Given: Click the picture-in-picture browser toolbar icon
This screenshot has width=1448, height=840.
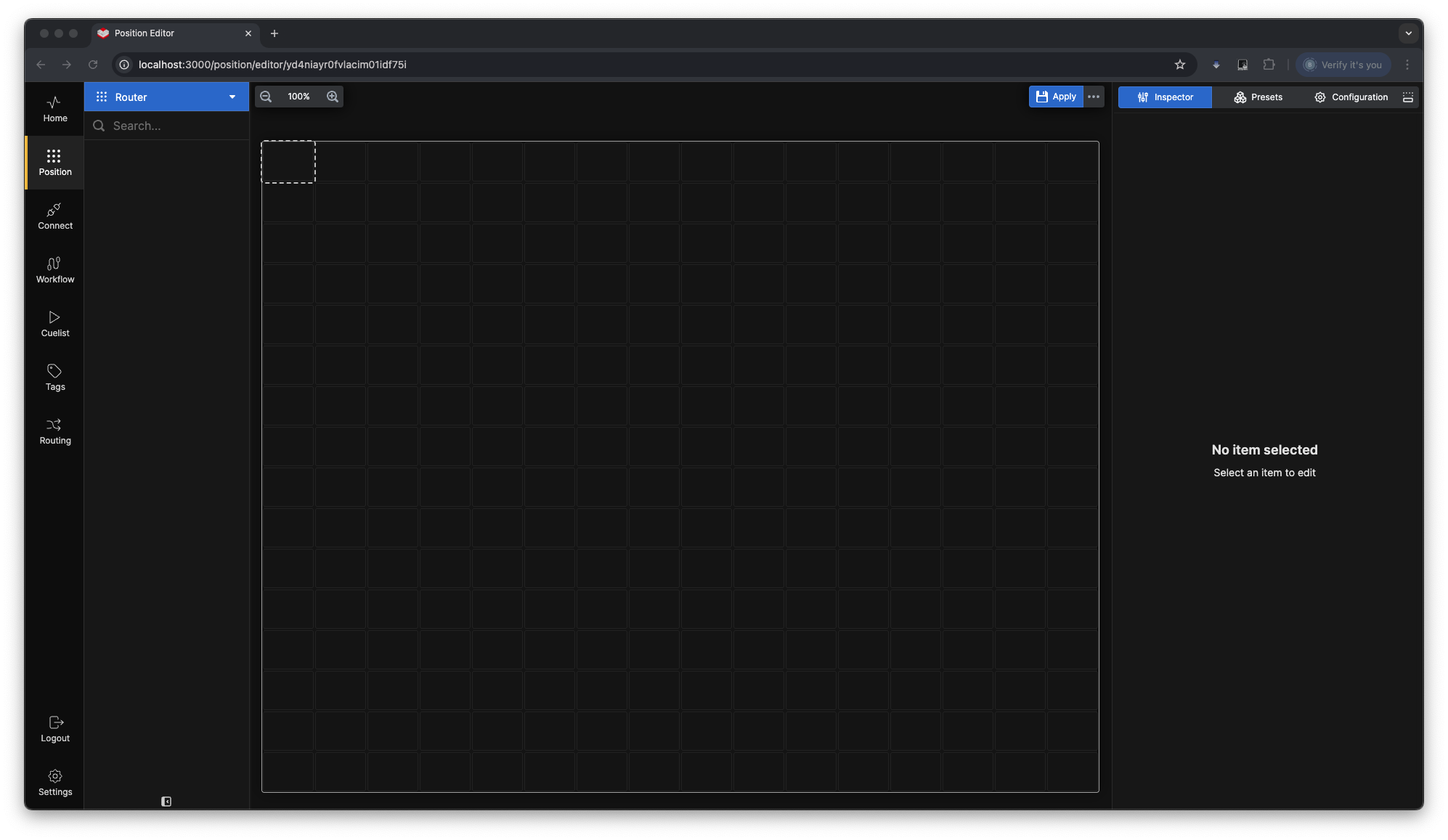Looking at the screenshot, I should click(1242, 65).
